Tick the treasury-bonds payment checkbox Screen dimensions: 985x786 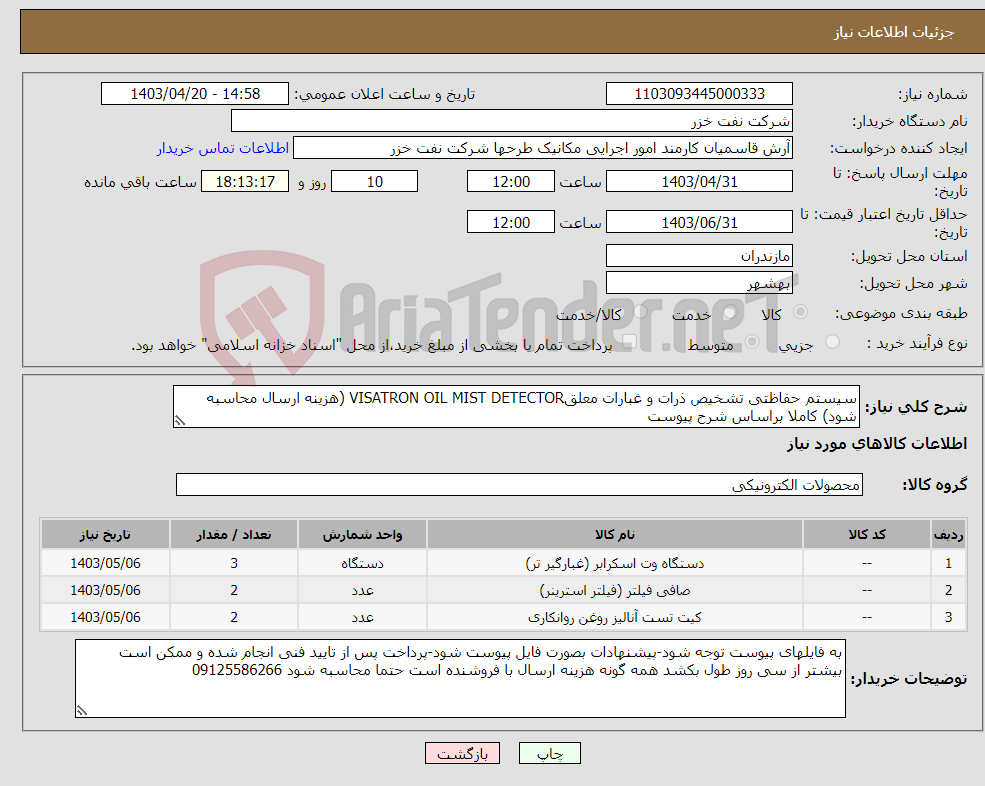tap(629, 342)
